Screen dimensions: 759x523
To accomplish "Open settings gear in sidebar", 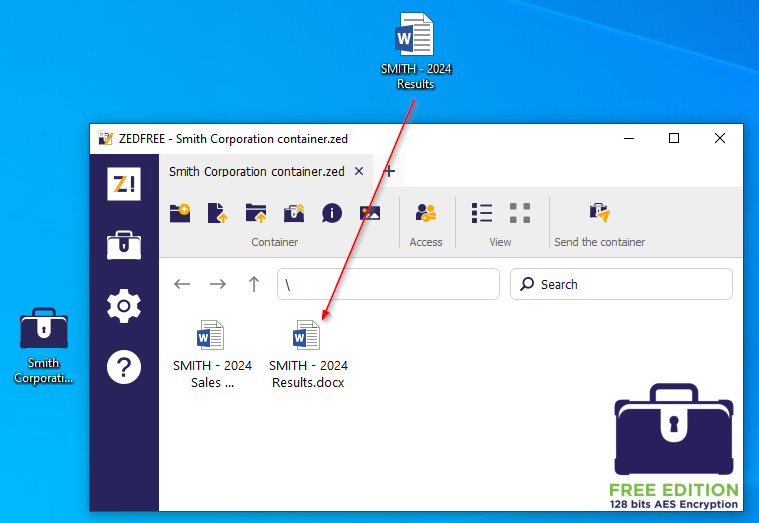I will click(x=124, y=306).
